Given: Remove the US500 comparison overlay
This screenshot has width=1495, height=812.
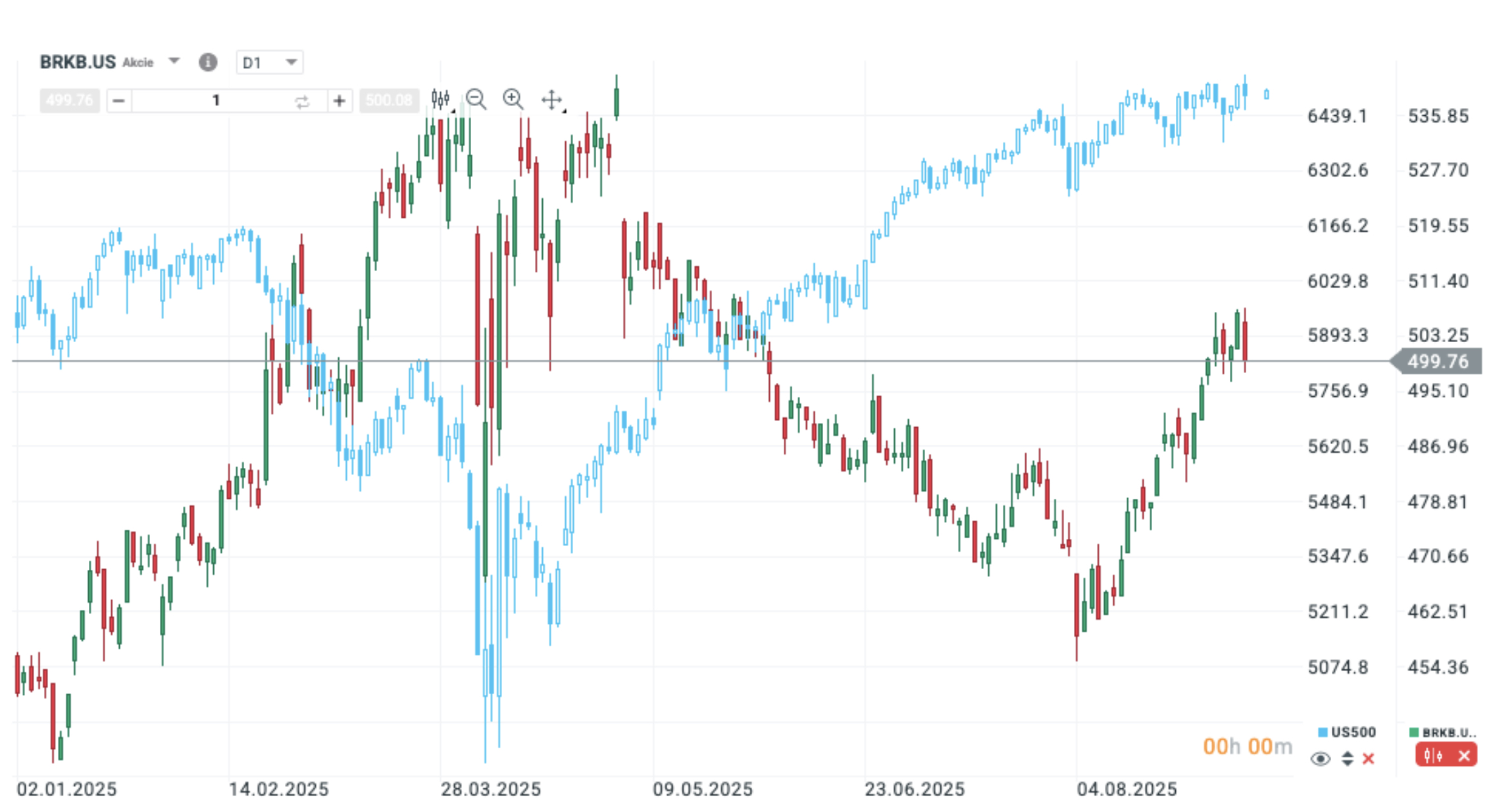Looking at the screenshot, I should tap(1369, 759).
